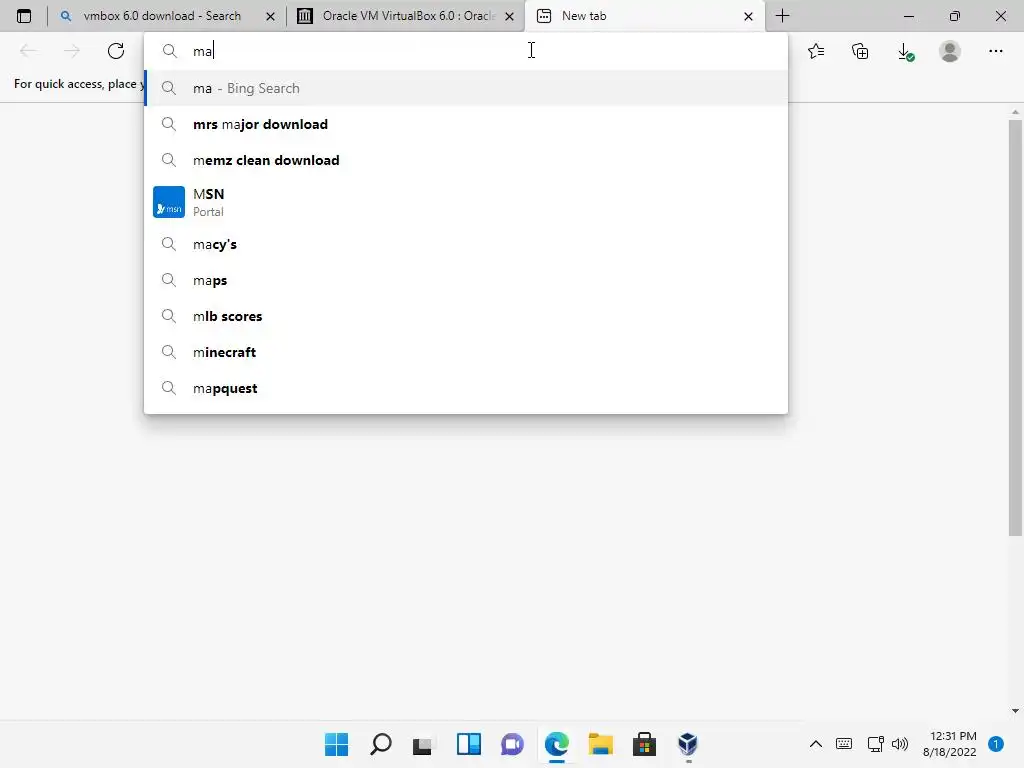
Task: Click the browser Forward arrow
Action: pos(72,51)
